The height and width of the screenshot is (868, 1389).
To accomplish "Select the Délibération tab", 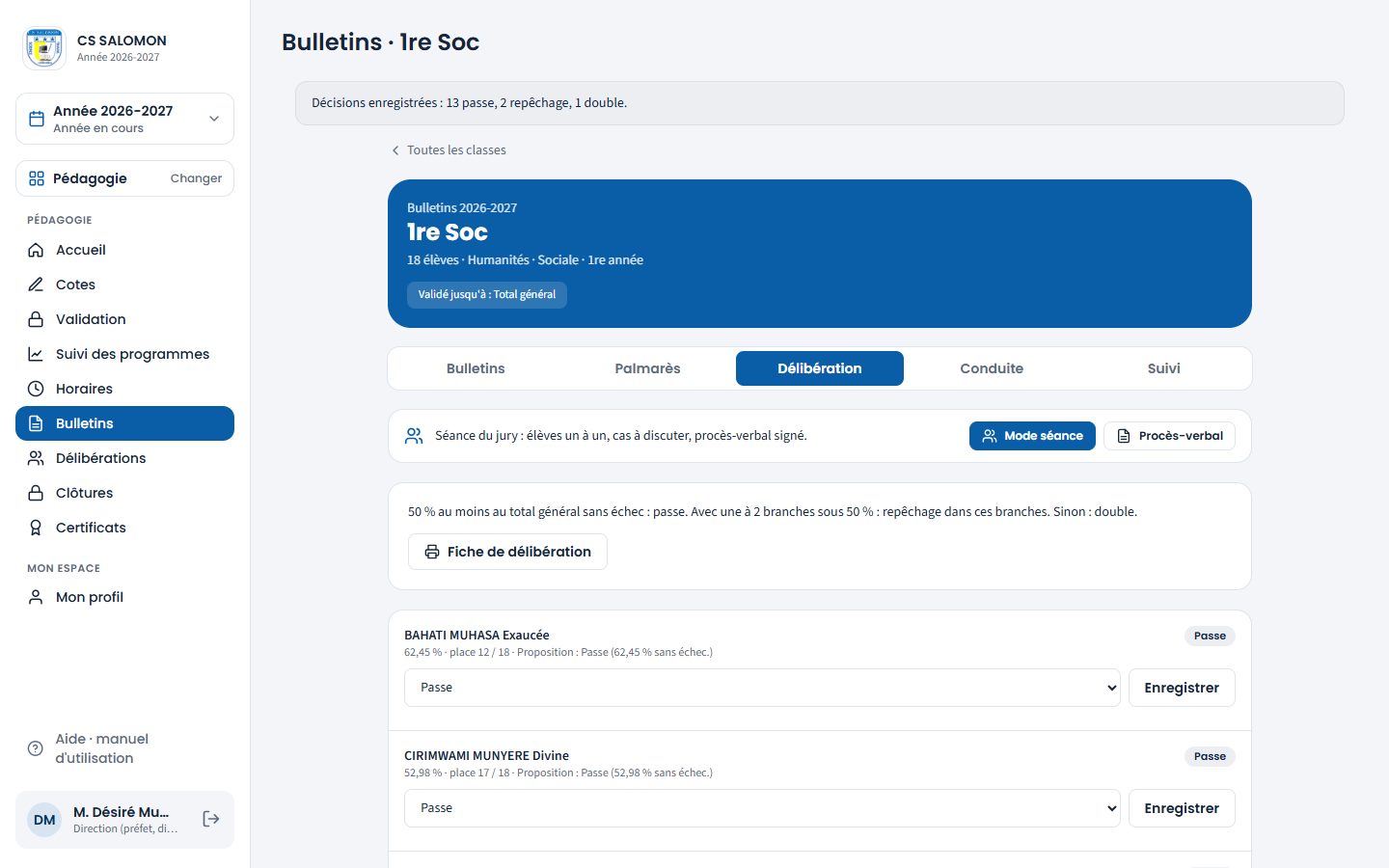I will click(820, 368).
